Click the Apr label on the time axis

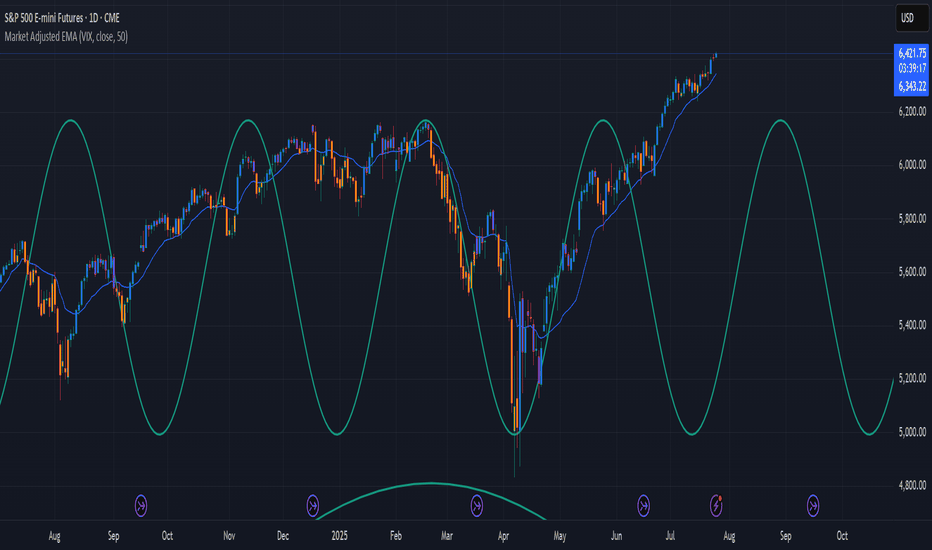pos(503,536)
